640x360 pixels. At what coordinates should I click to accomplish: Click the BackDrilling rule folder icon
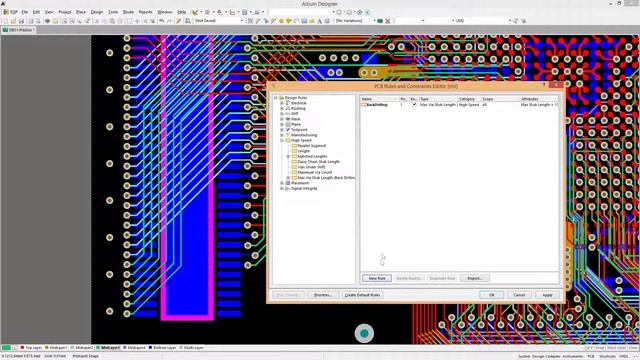[x=363, y=105]
